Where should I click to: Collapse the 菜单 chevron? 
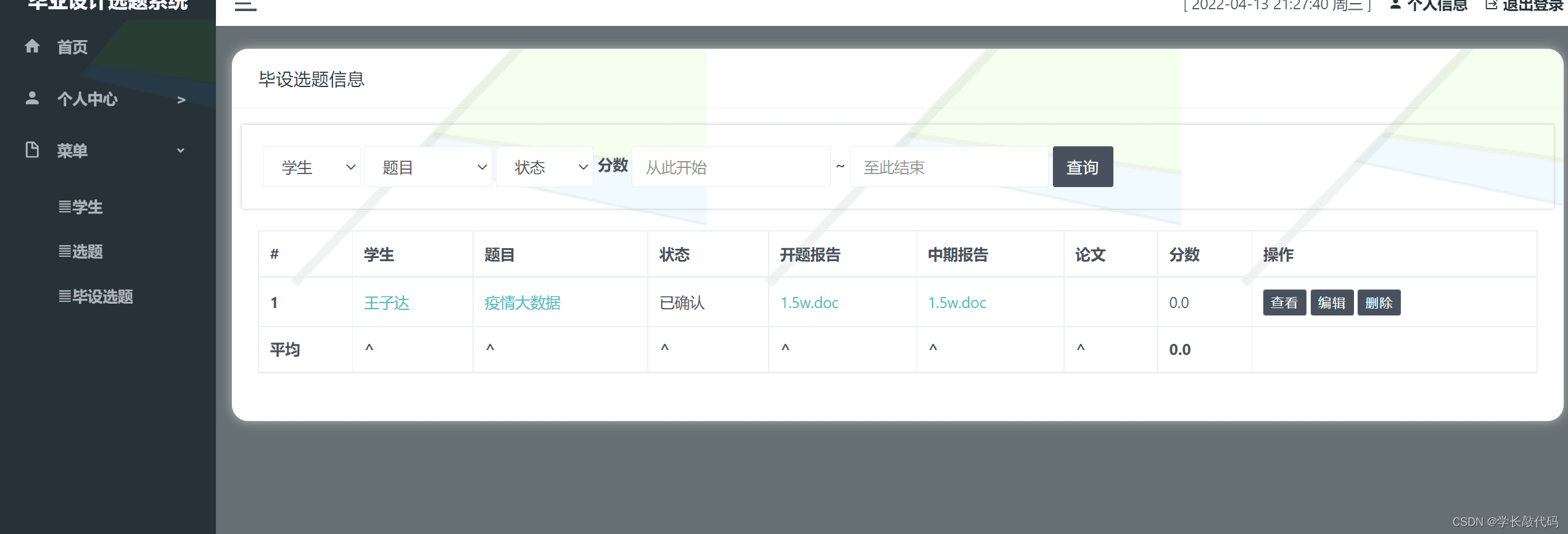(x=181, y=150)
